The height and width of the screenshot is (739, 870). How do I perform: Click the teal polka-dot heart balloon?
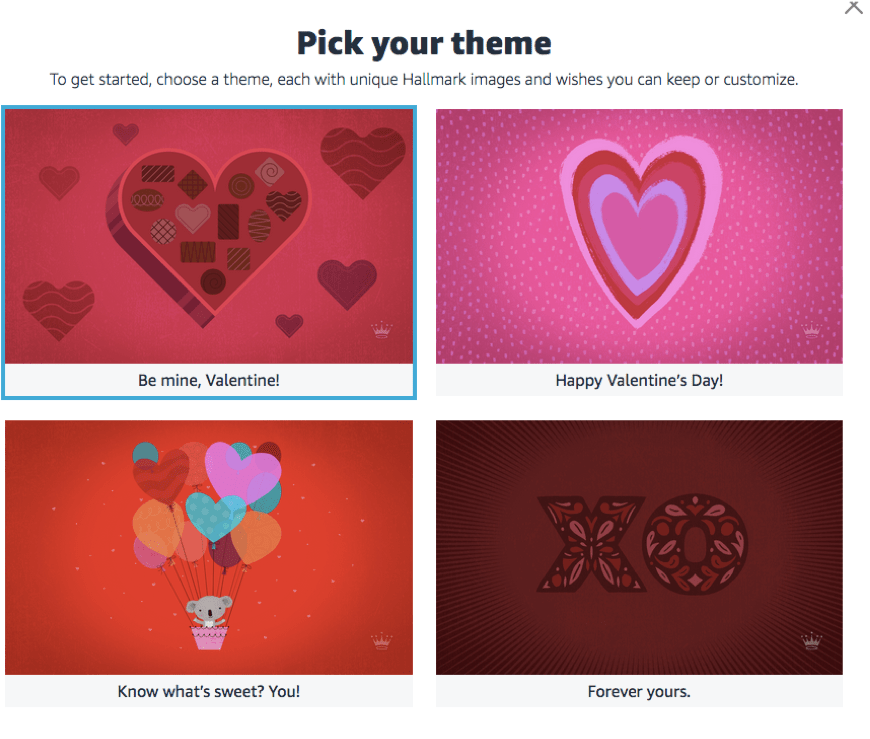213,516
